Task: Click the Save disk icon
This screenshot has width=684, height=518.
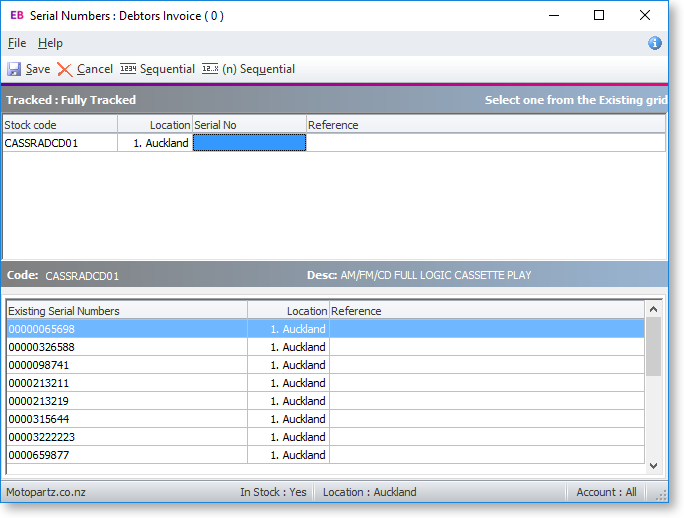Action: [14, 69]
